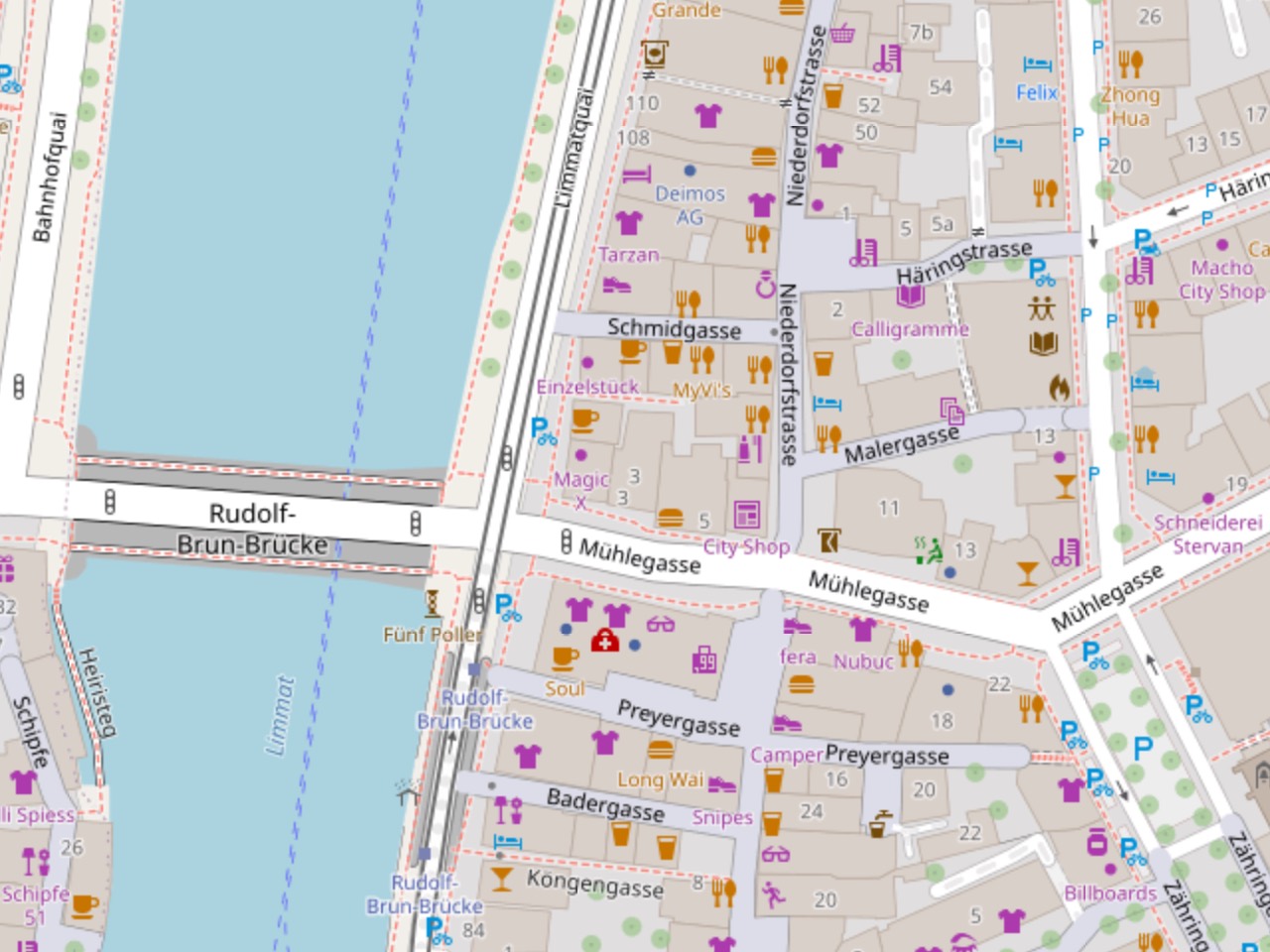Click the fire station flame icon

tap(1060, 388)
